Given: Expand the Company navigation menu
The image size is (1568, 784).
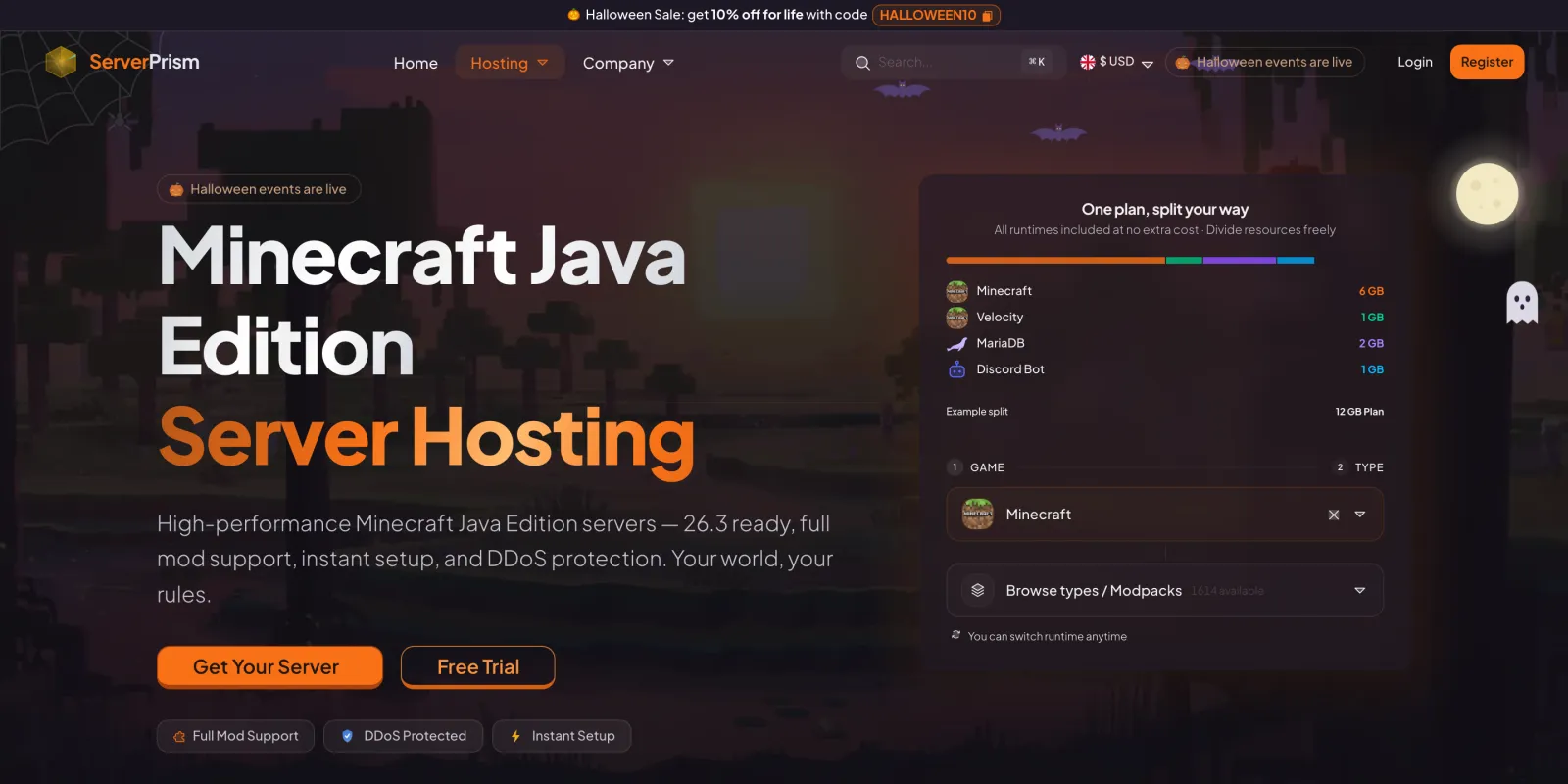Looking at the screenshot, I should [x=628, y=63].
